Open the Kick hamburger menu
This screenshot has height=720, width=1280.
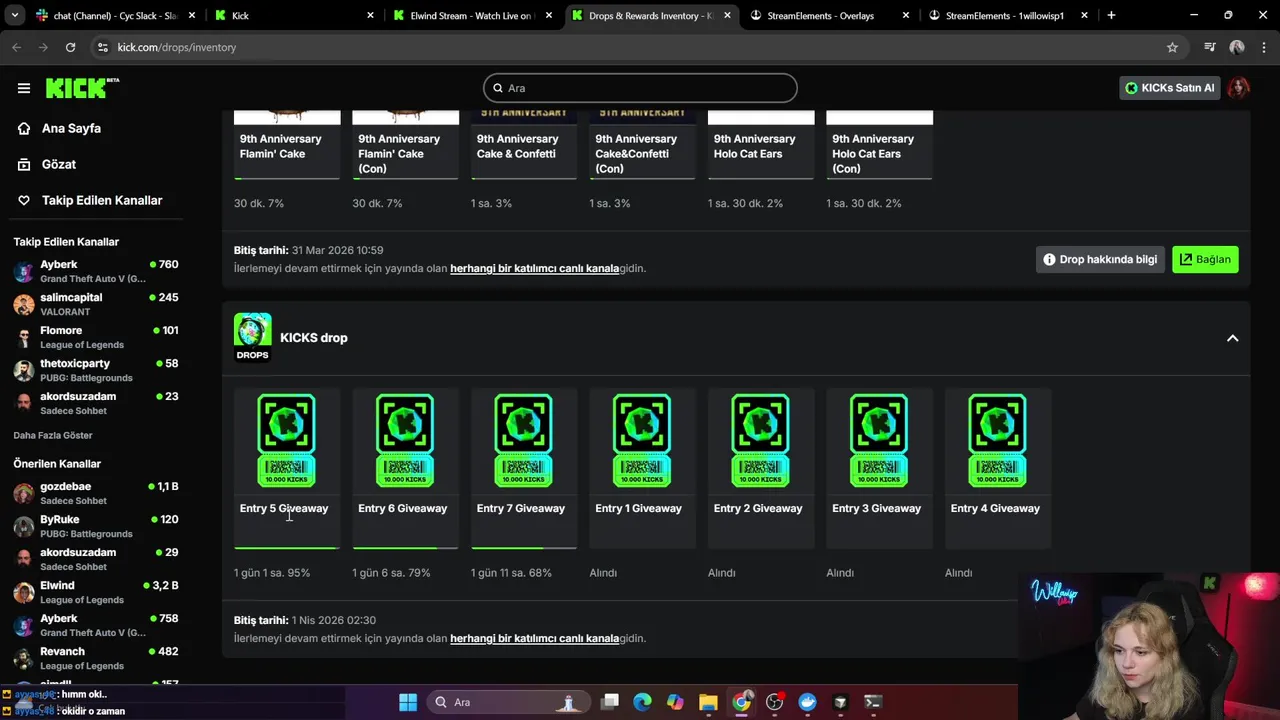(x=24, y=88)
